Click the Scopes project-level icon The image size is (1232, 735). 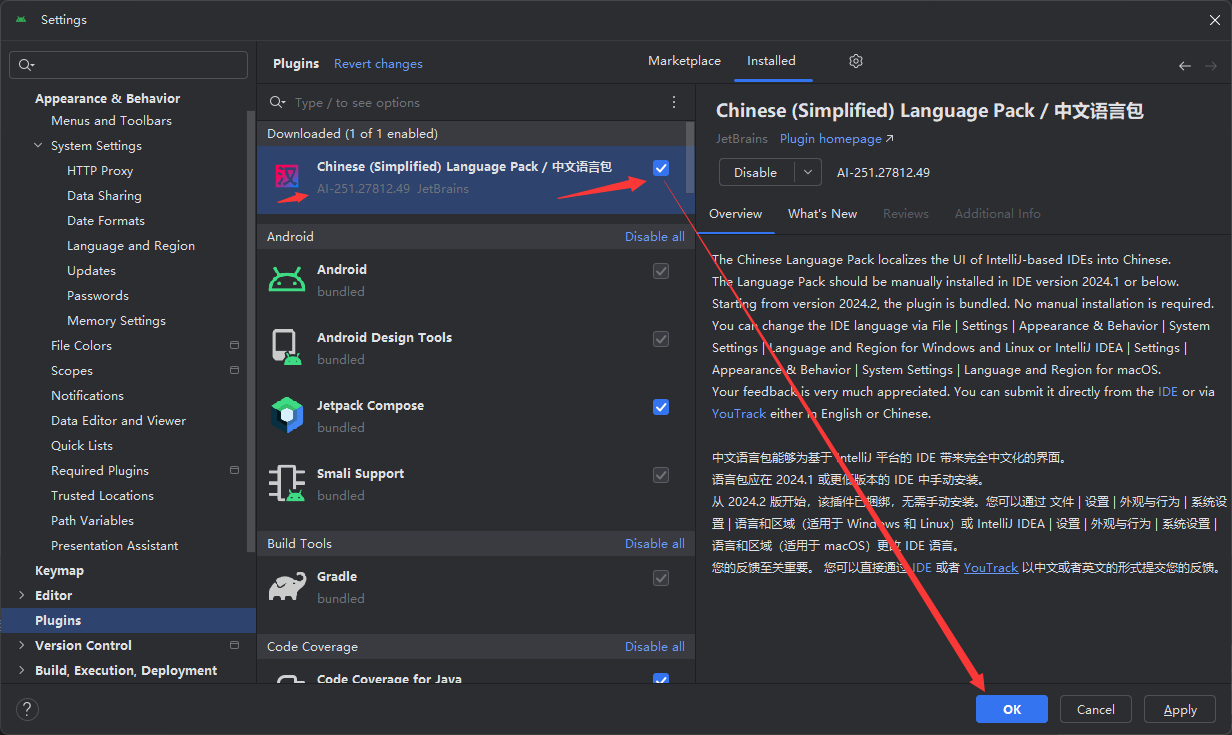(234, 370)
